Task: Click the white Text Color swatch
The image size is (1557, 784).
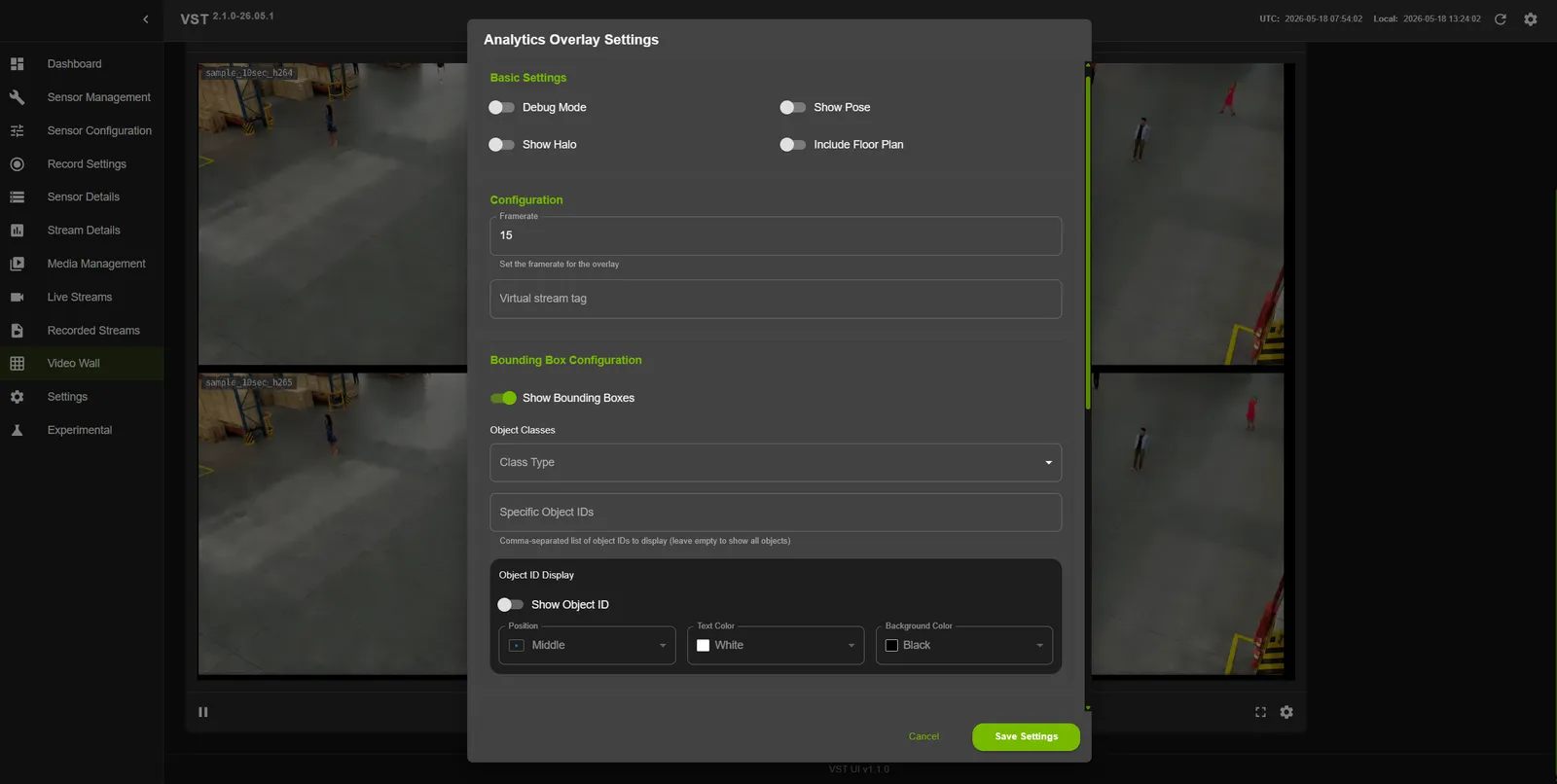Action: point(704,646)
